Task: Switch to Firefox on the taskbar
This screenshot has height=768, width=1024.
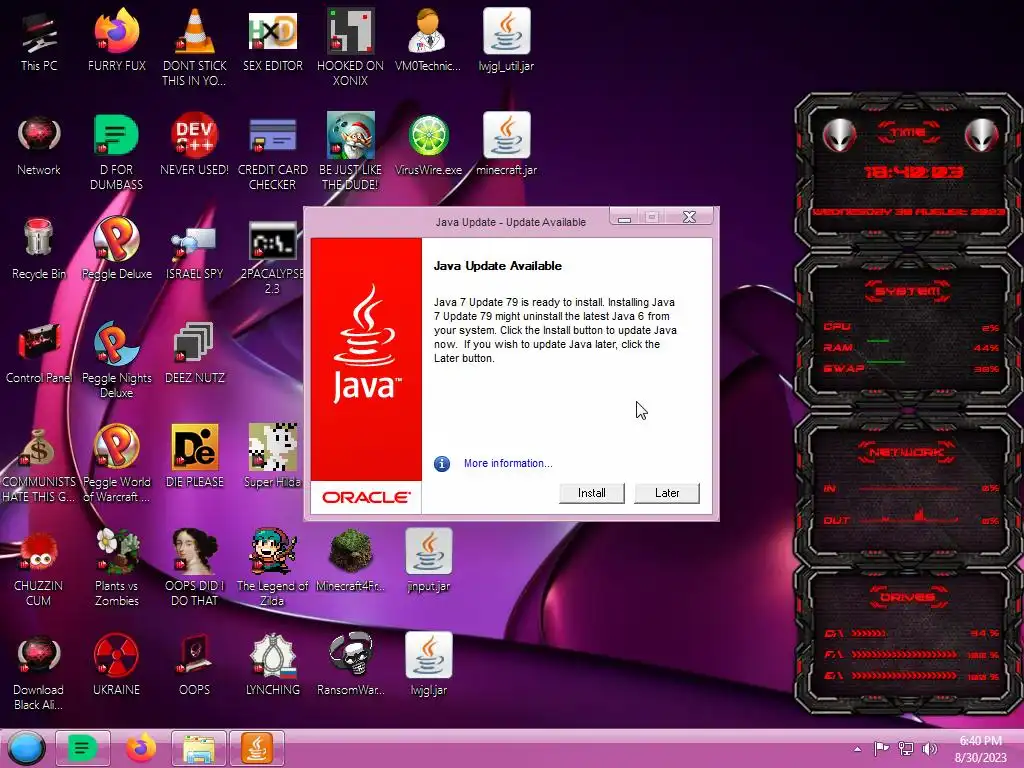Action: point(140,748)
